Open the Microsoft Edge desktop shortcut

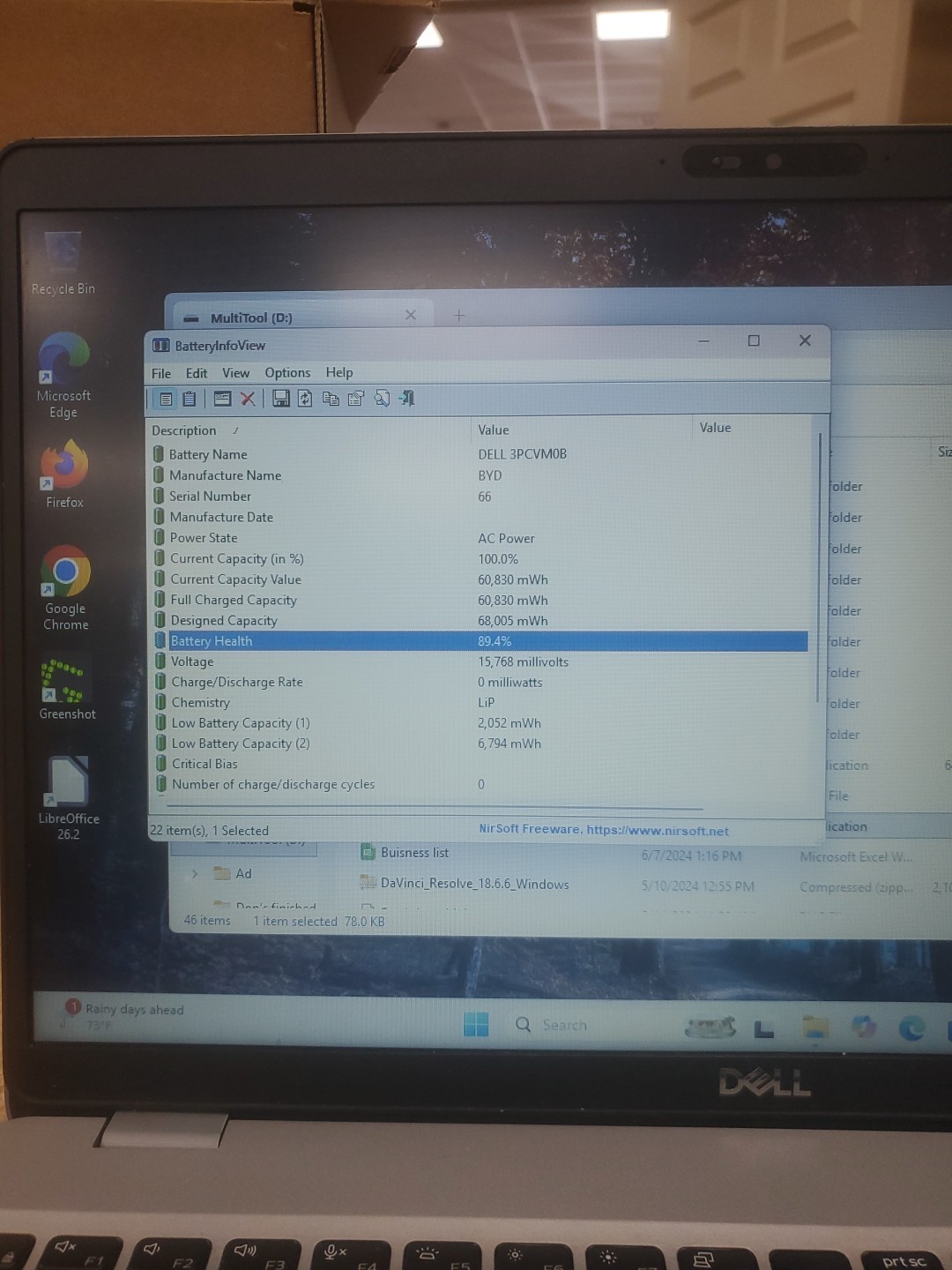click(63, 375)
